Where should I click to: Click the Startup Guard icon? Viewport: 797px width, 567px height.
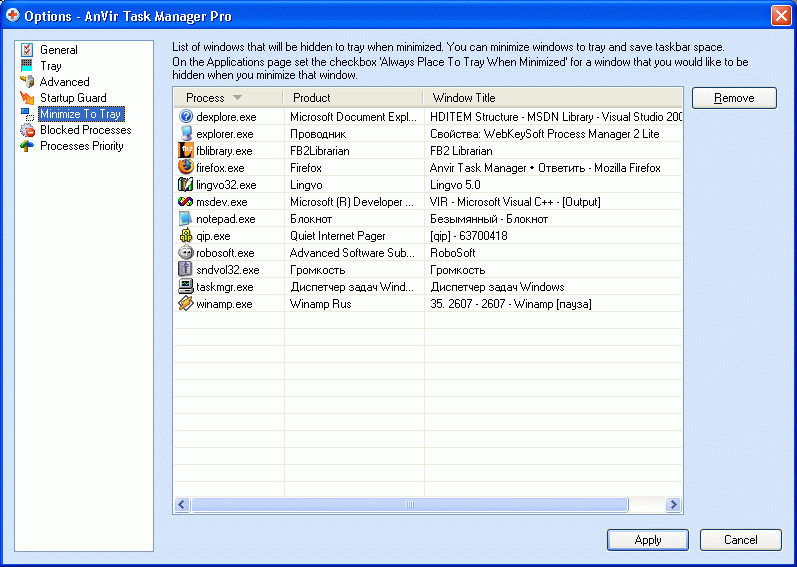(27, 98)
